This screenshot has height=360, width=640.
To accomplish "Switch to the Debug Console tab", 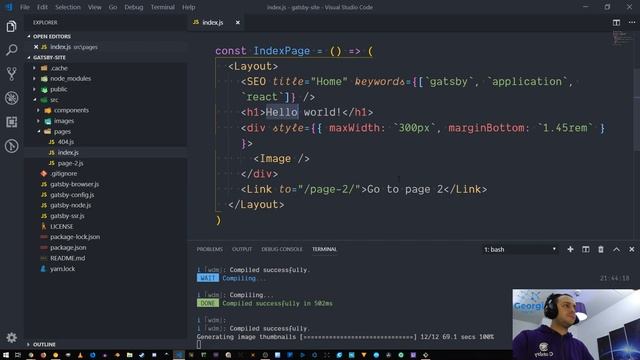I will 282,249.
